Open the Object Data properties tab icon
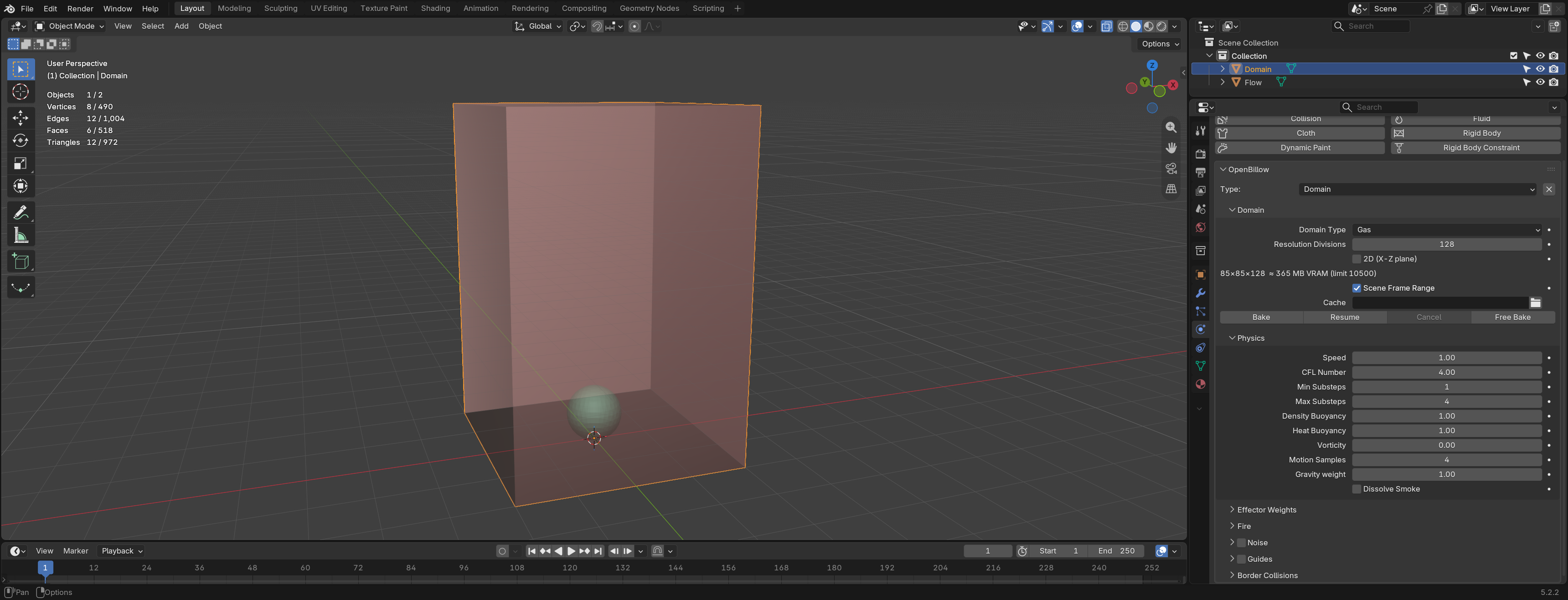This screenshot has height=600, width=1568. point(1200,366)
